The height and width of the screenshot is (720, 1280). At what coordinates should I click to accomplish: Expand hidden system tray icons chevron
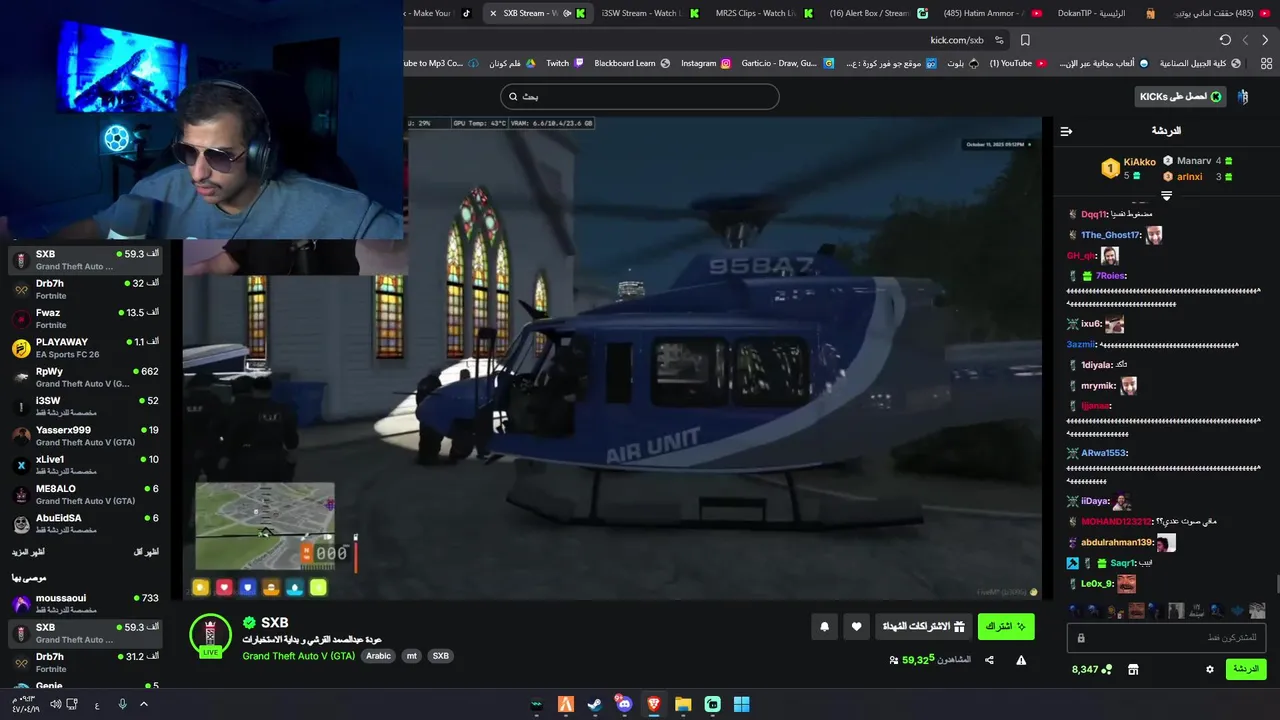pos(143,704)
